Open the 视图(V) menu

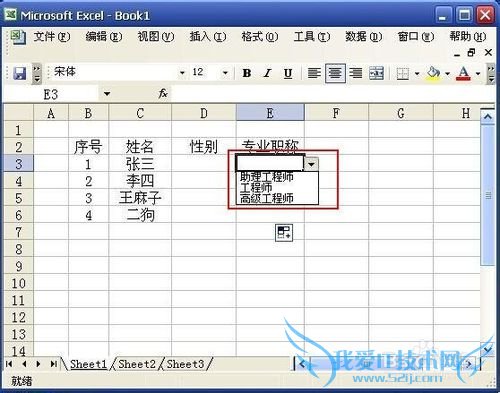point(156,36)
